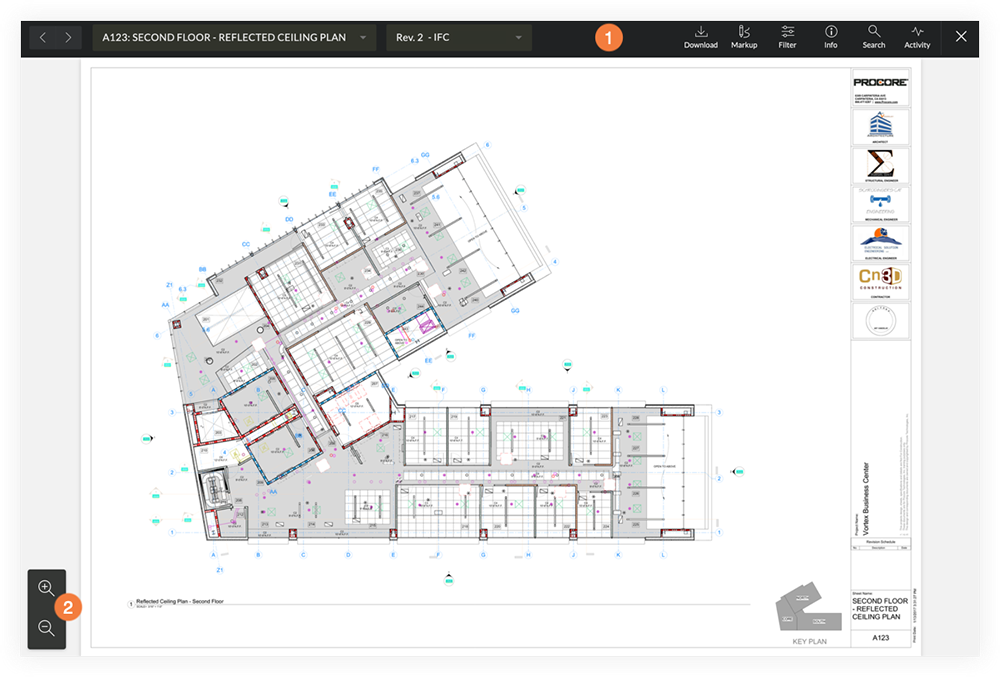This screenshot has height=677, width=1000.
Task: Close the drawing viewer
Action: click(x=961, y=36)
